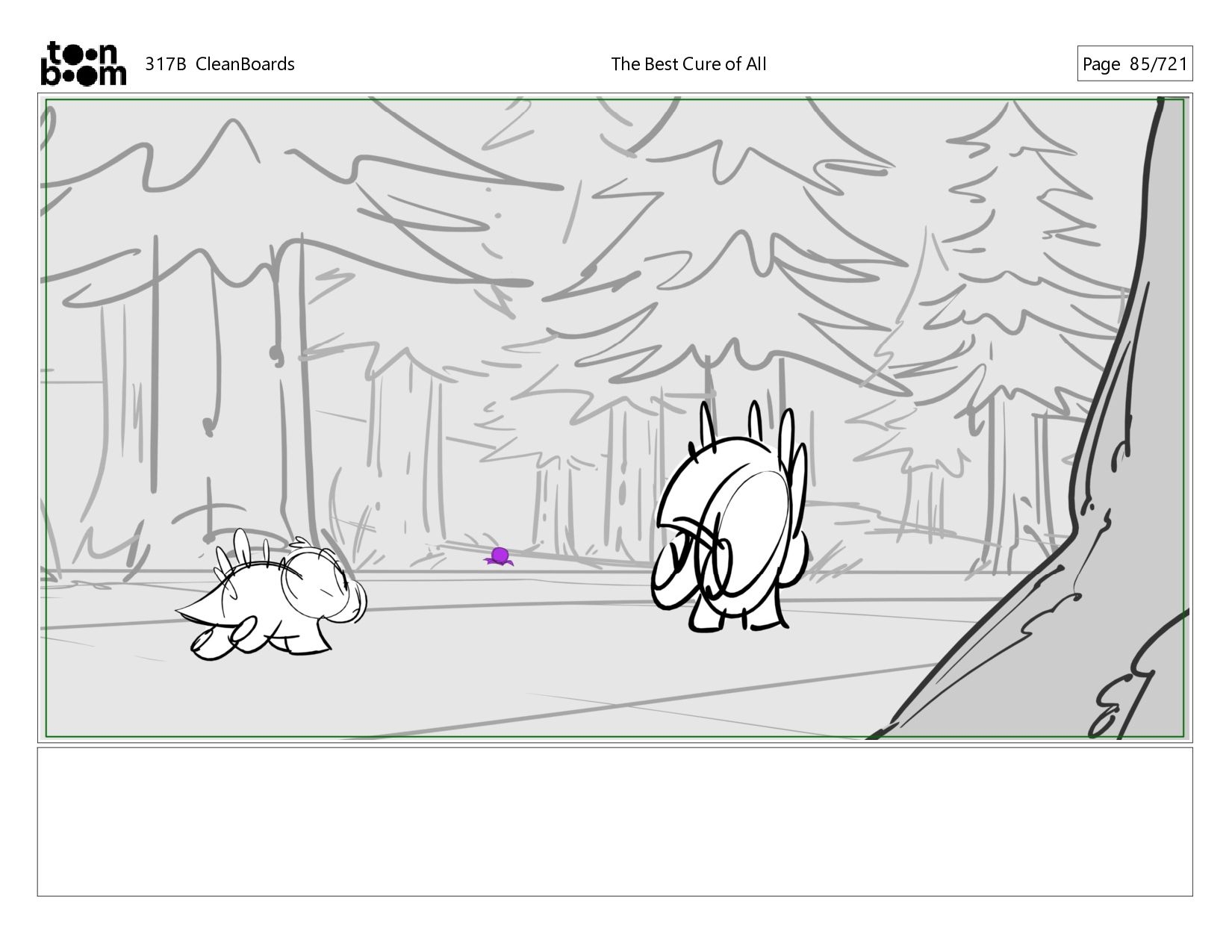Click the Toon Boom logo
This screenshot has width=1232, height=952.
pyautogui.click(x=83, y=63)
